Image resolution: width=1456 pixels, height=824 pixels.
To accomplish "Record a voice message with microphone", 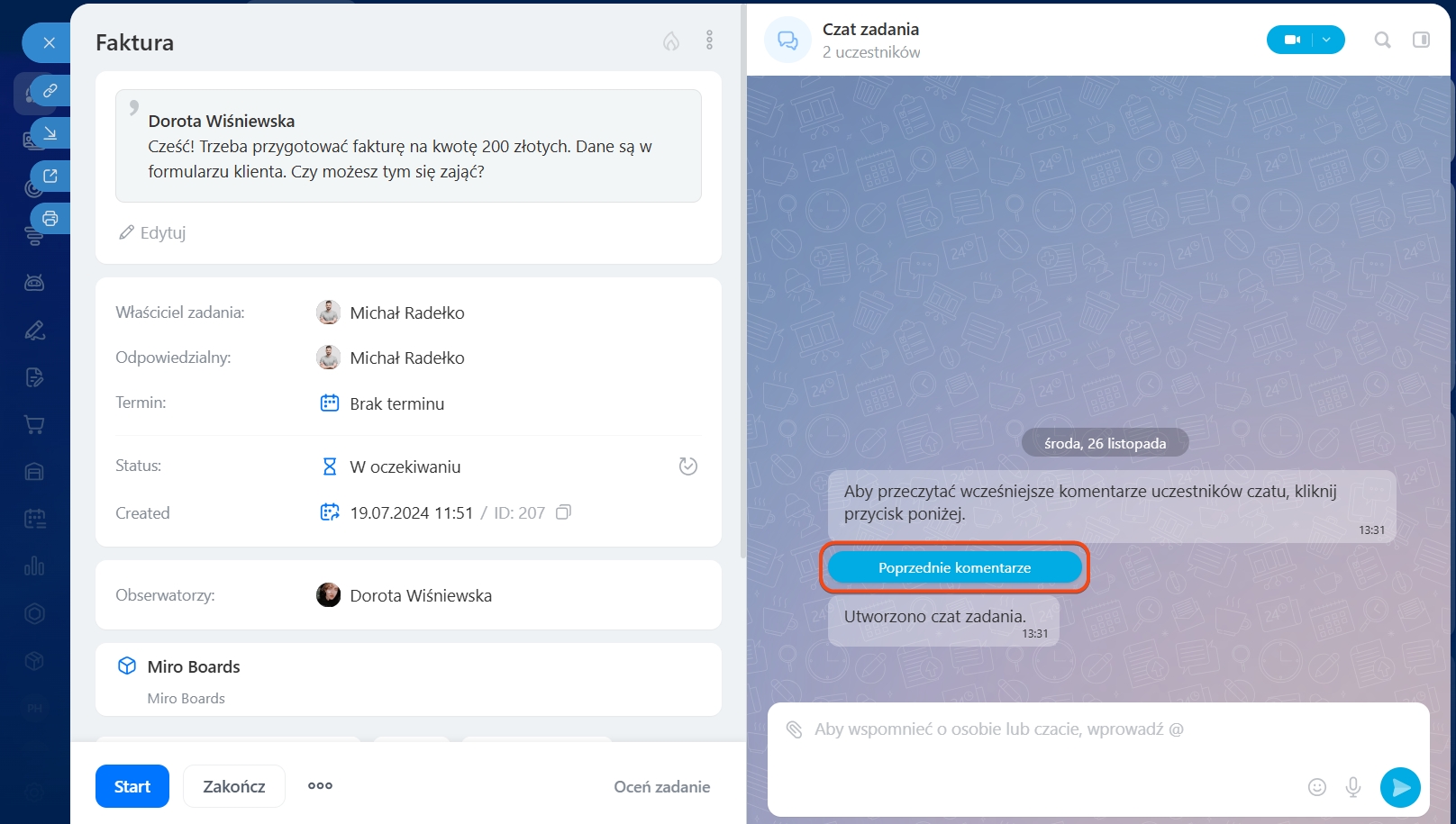I will 1352,787.
